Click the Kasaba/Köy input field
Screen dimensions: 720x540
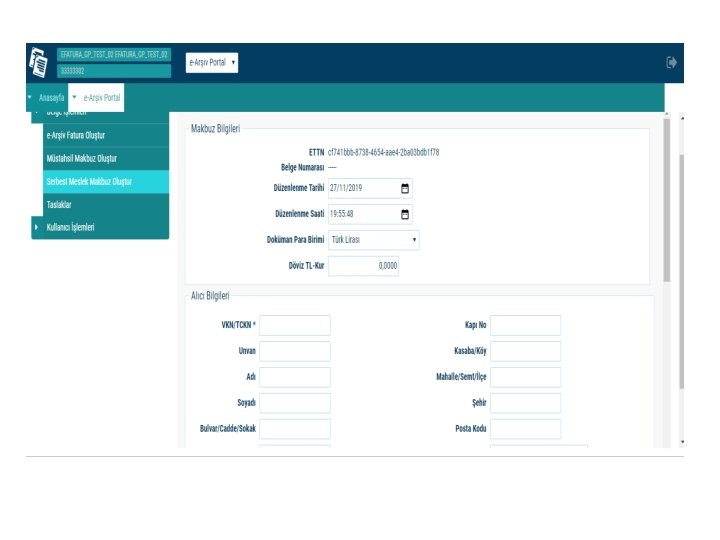click(x=525, y=351)
